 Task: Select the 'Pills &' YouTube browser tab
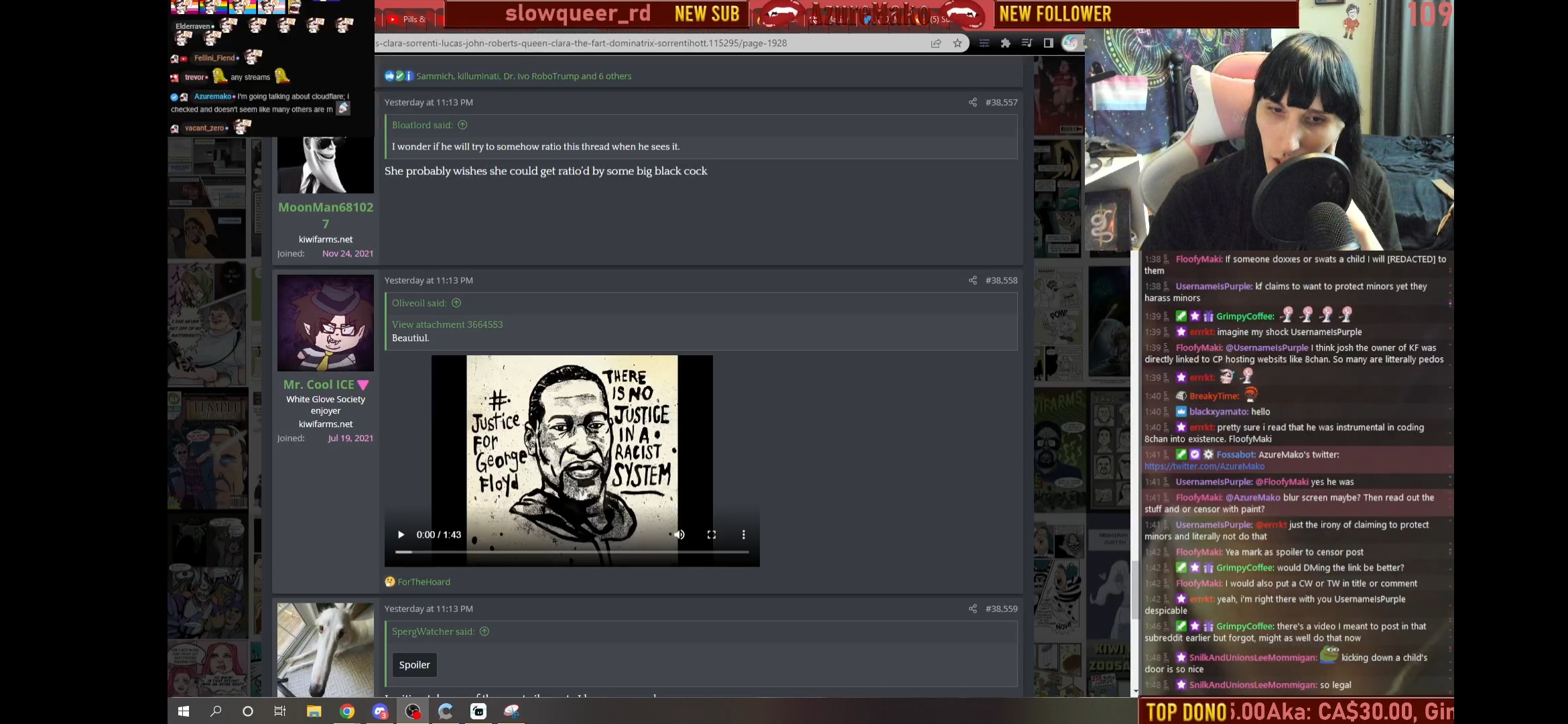(407, 19)
